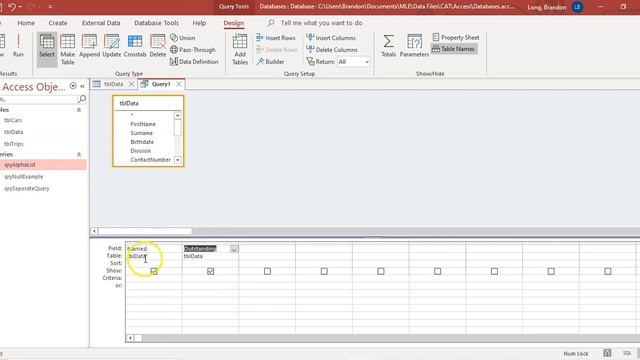Screen dimensions: 640x360
Task: Pick the Make Table query type
Action: pyautogui.click(x=68, y=49)
